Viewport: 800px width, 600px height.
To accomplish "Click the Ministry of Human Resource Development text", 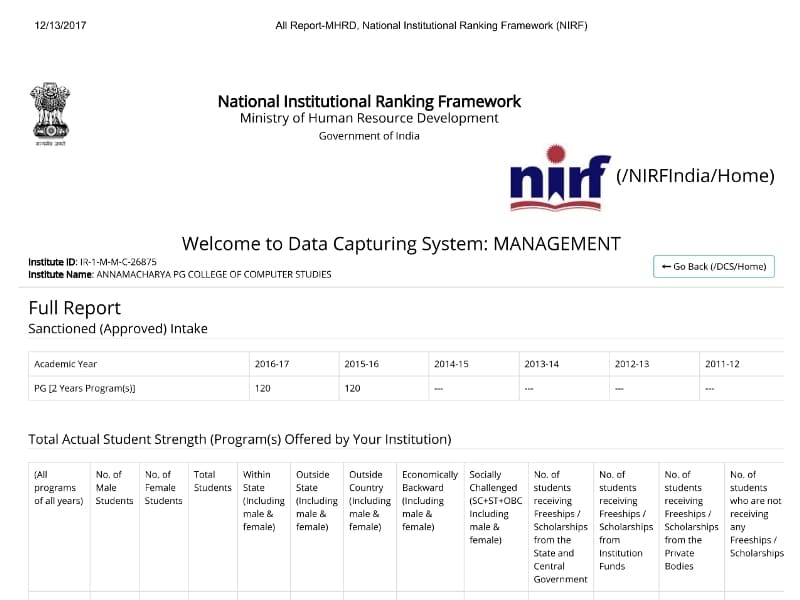I will (369, 118).
